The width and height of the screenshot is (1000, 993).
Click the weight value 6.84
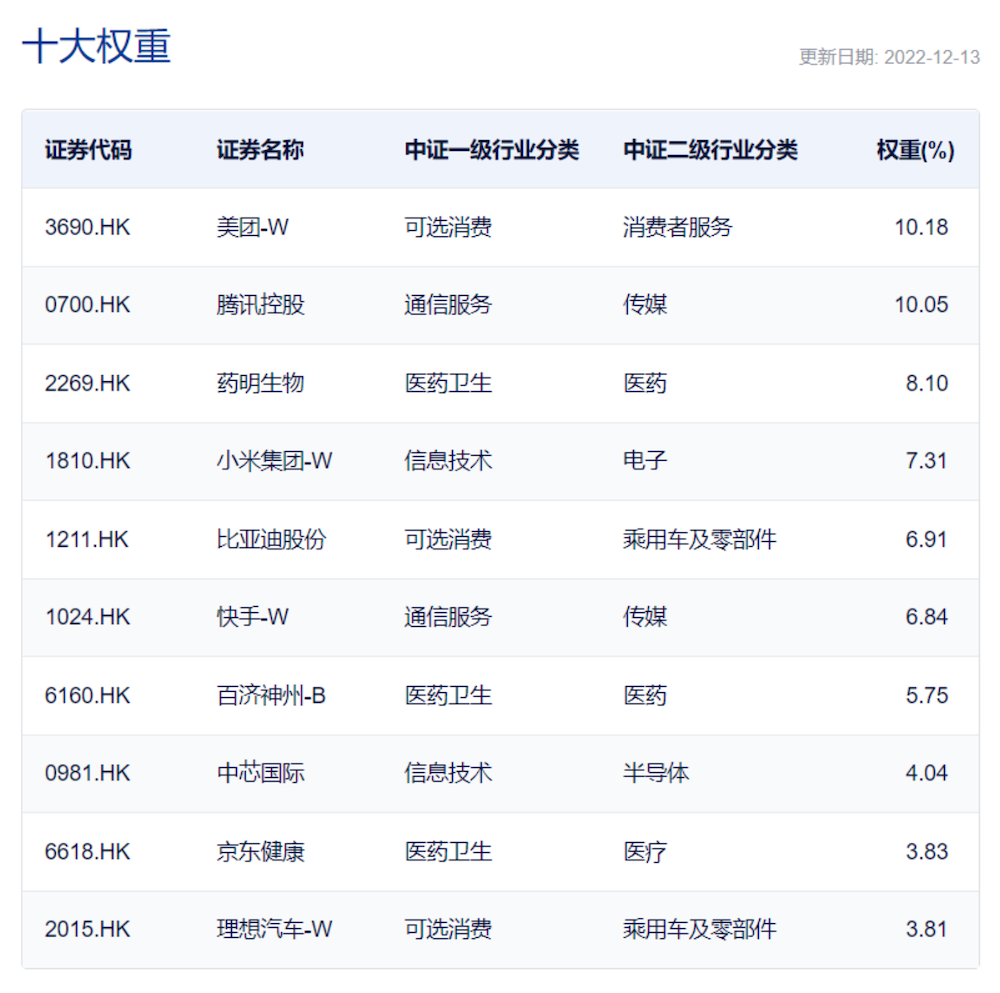click(927, 617)
